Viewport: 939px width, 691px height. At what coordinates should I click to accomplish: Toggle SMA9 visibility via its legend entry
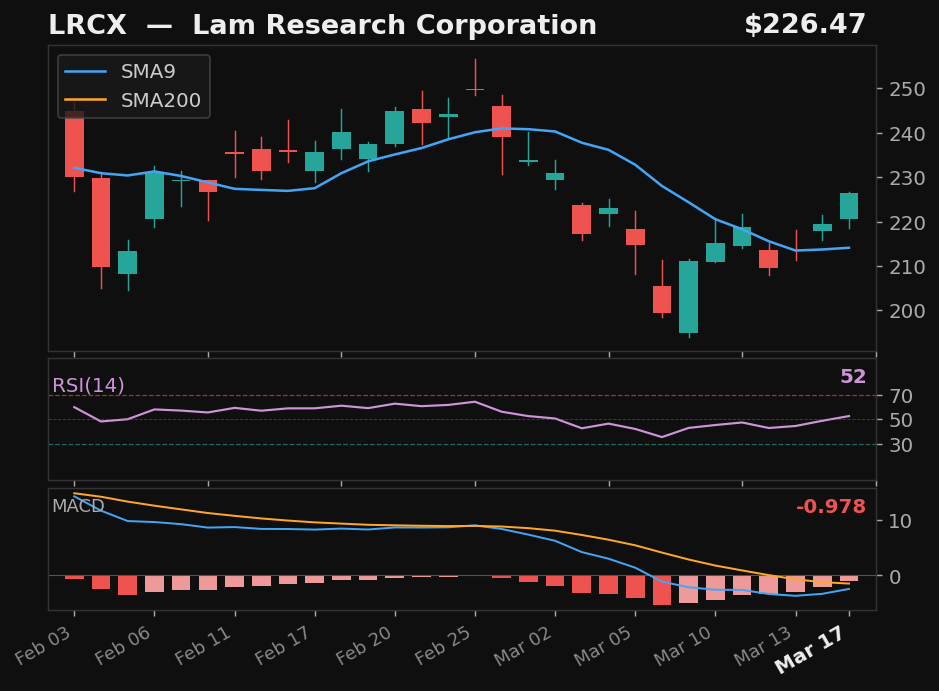[x=147, y=71]
